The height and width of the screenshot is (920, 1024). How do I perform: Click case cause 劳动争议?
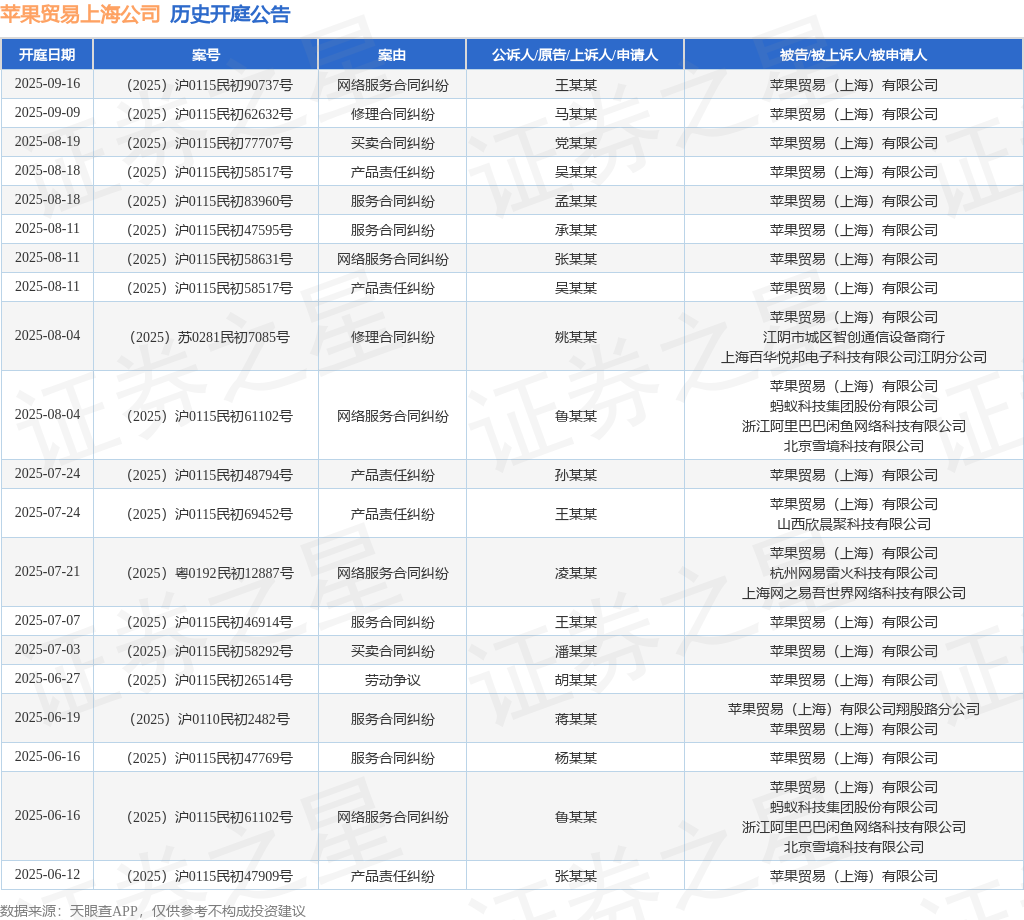point(392,680)
